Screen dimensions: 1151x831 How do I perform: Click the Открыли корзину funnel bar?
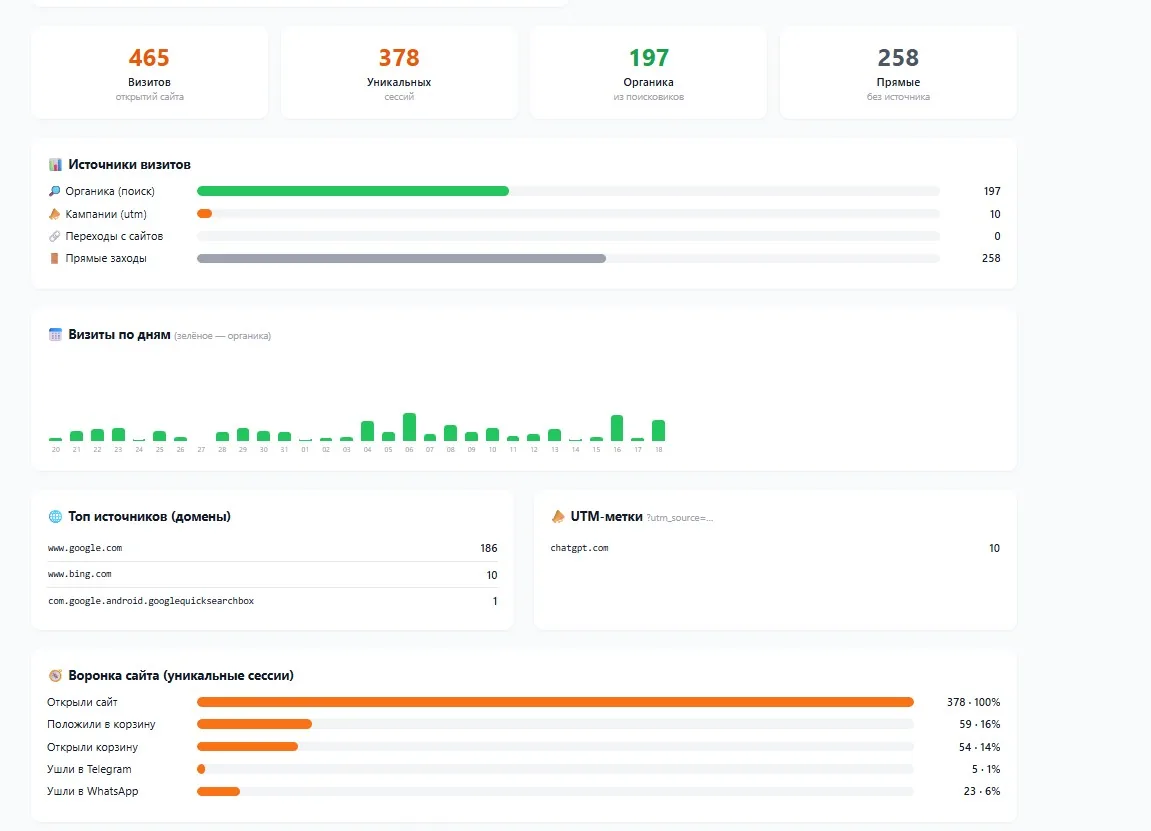click(x=247, y=747)
